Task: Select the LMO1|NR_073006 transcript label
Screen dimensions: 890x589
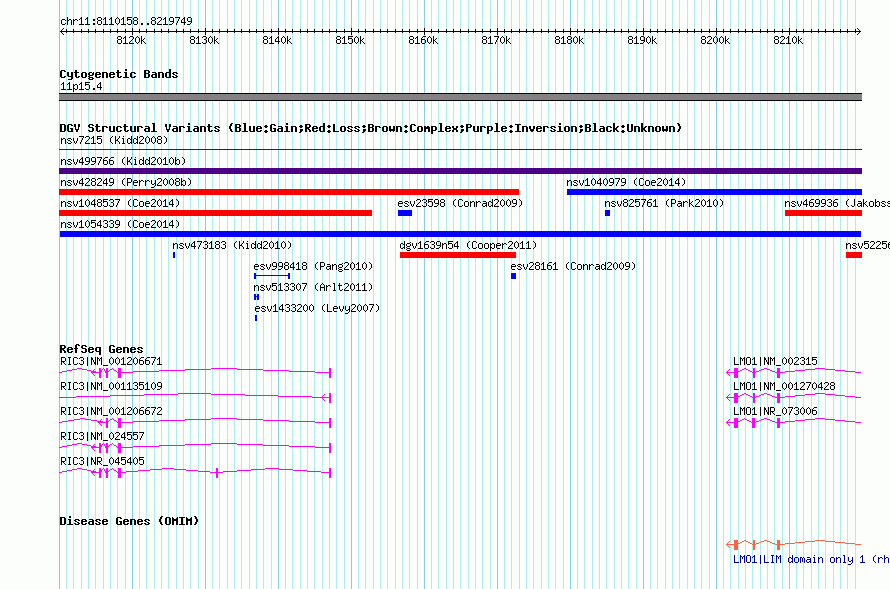Action: tap(775, 411)
